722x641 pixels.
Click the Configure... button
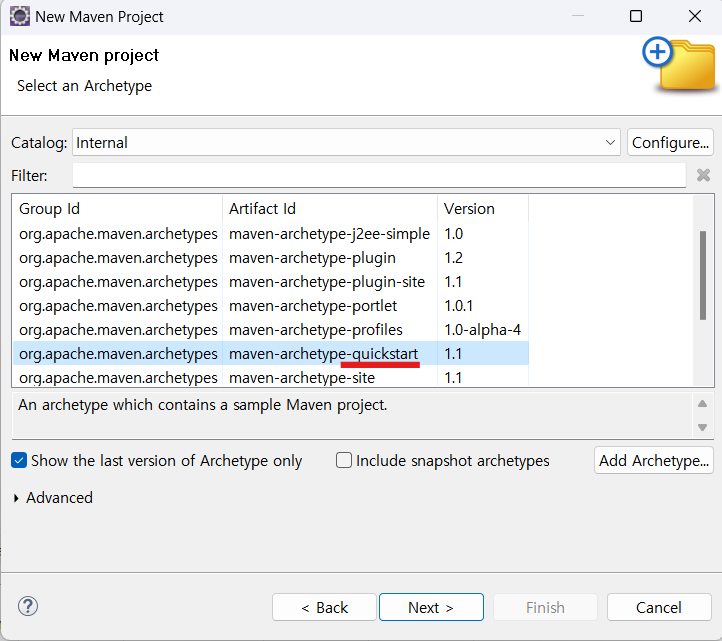point(670,142)
